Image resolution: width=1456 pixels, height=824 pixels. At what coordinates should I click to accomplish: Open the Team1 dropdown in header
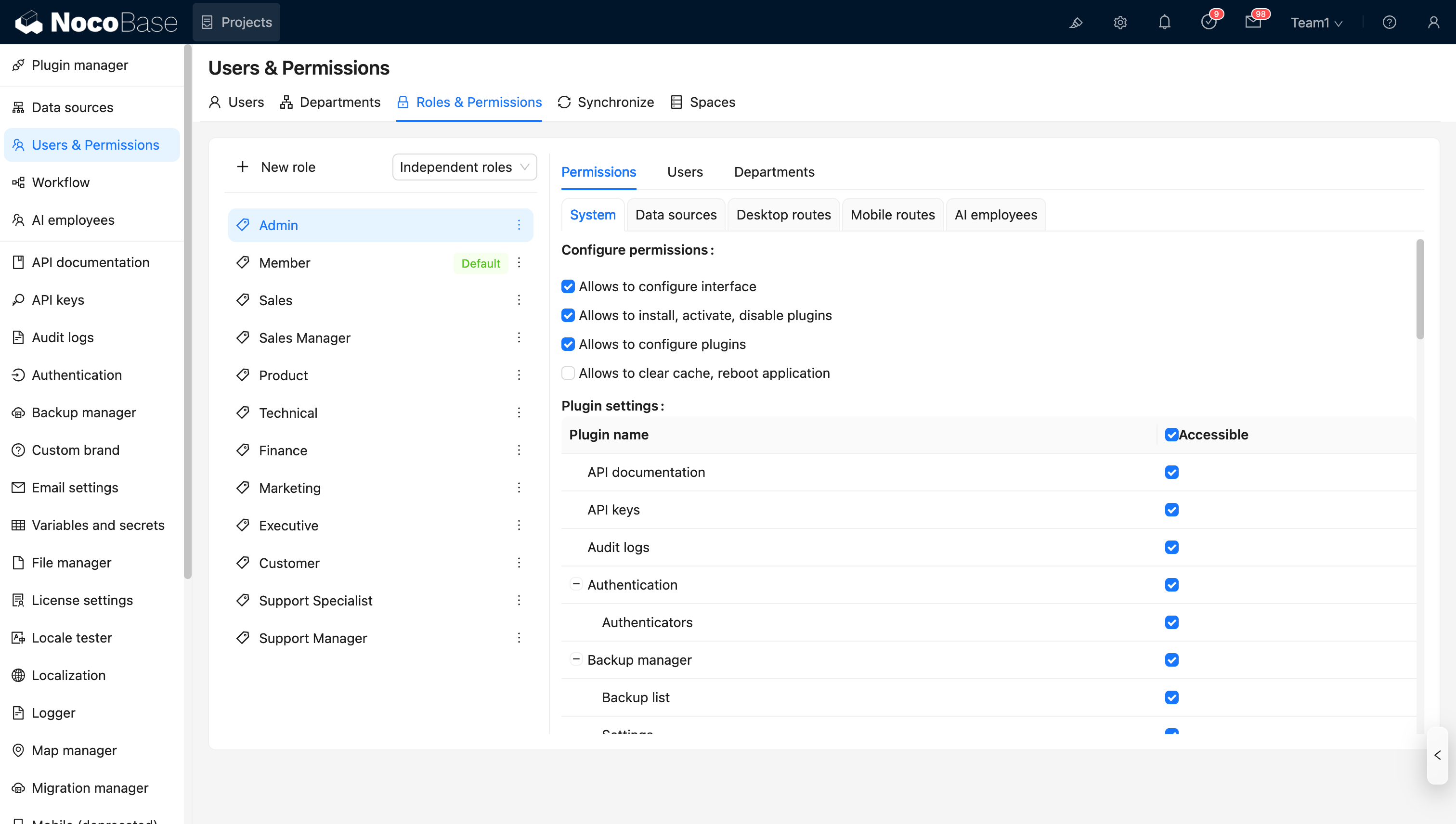tap(1315, 23)
